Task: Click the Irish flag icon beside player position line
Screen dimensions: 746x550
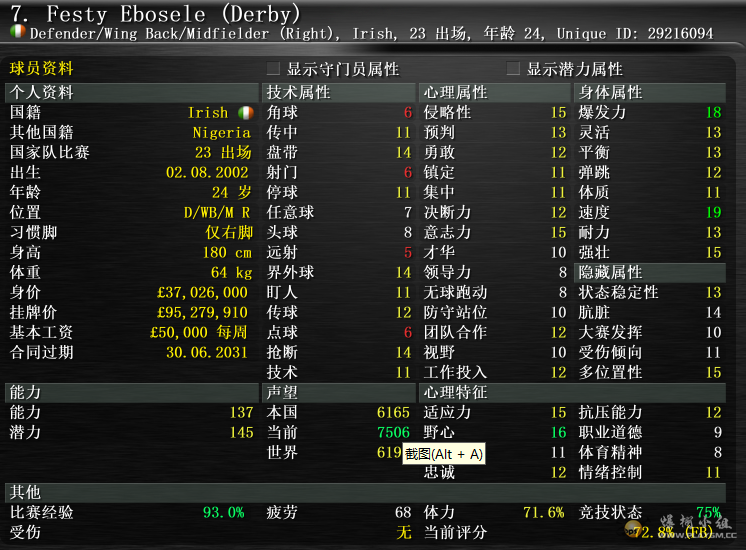Action: coord(17,33)
